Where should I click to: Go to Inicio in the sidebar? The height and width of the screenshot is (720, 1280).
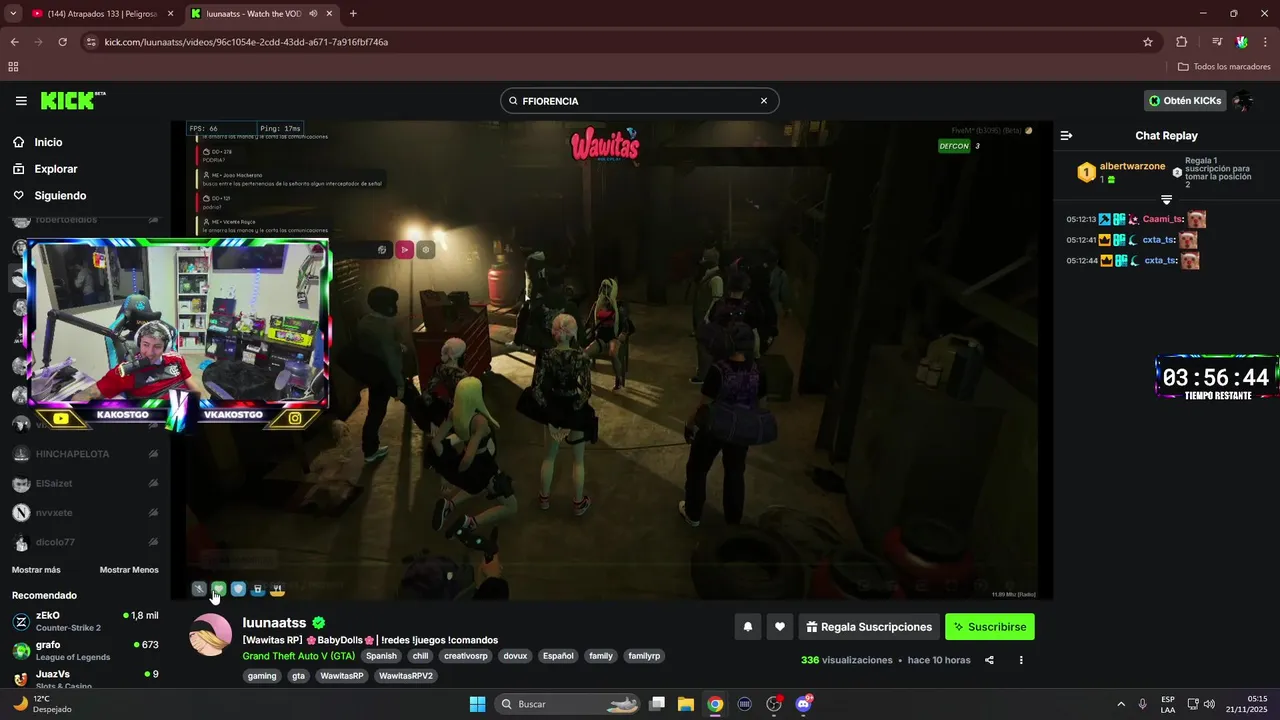click(x=48, y=142)
